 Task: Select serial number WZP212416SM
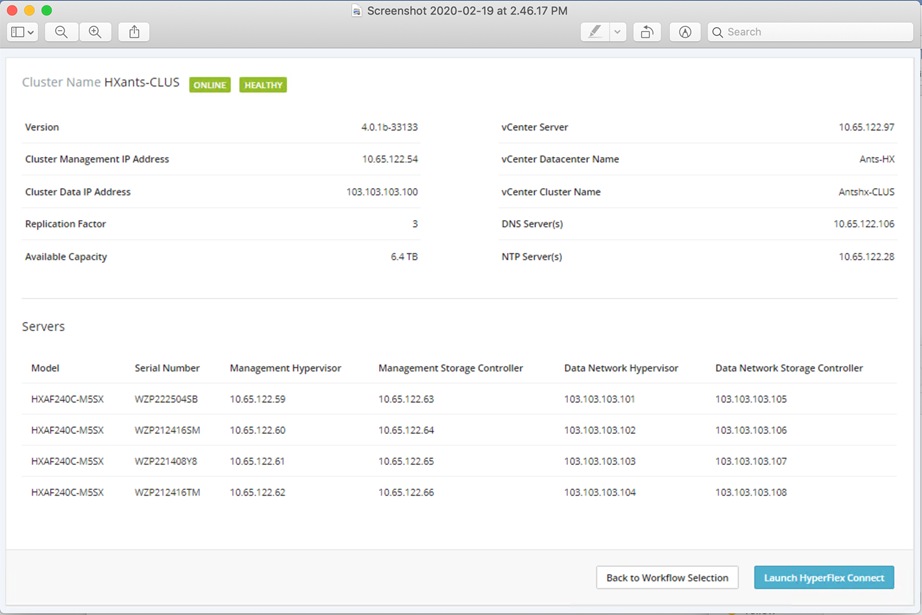pos(168,430)
